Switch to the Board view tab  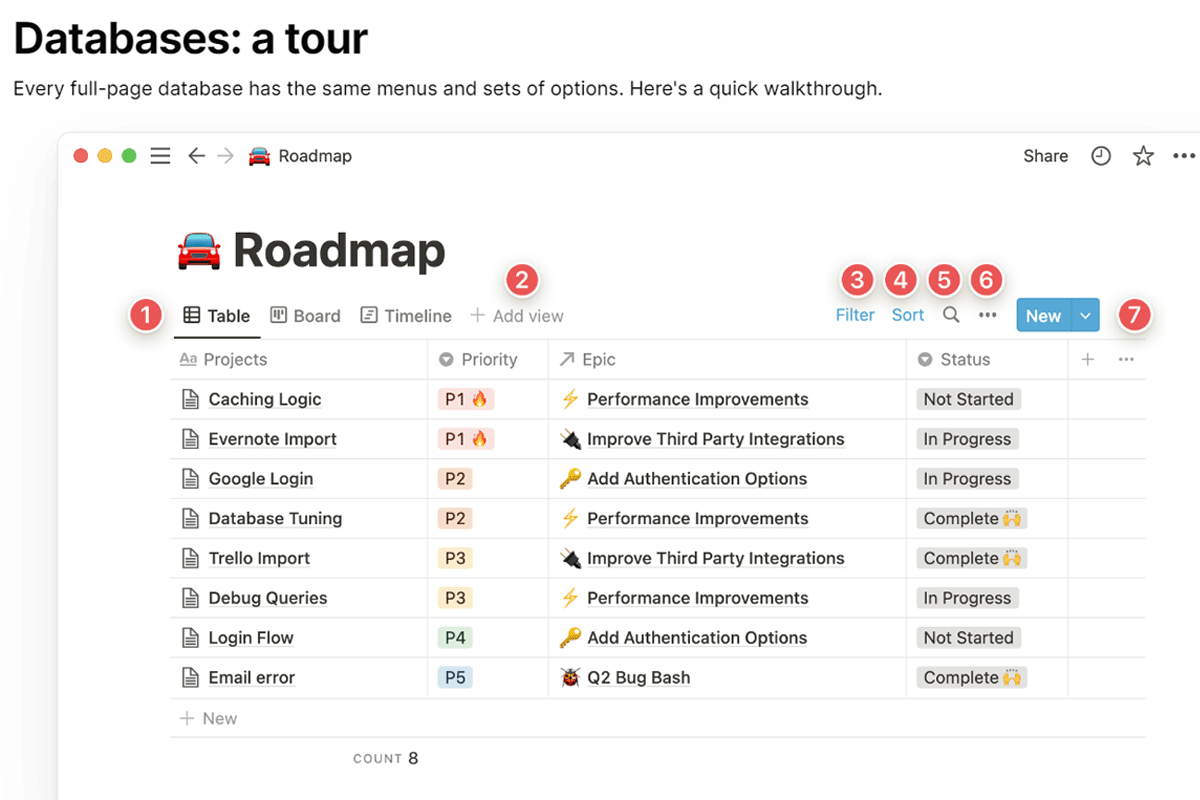point(306,316)
